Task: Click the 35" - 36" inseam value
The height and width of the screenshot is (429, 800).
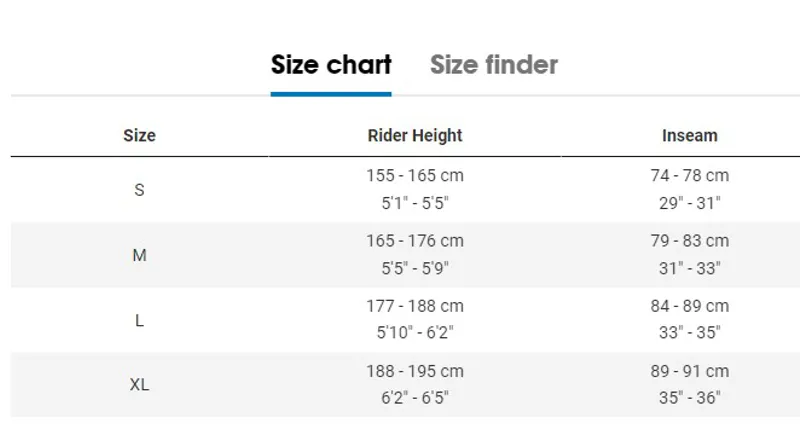Action: (689, 398)
